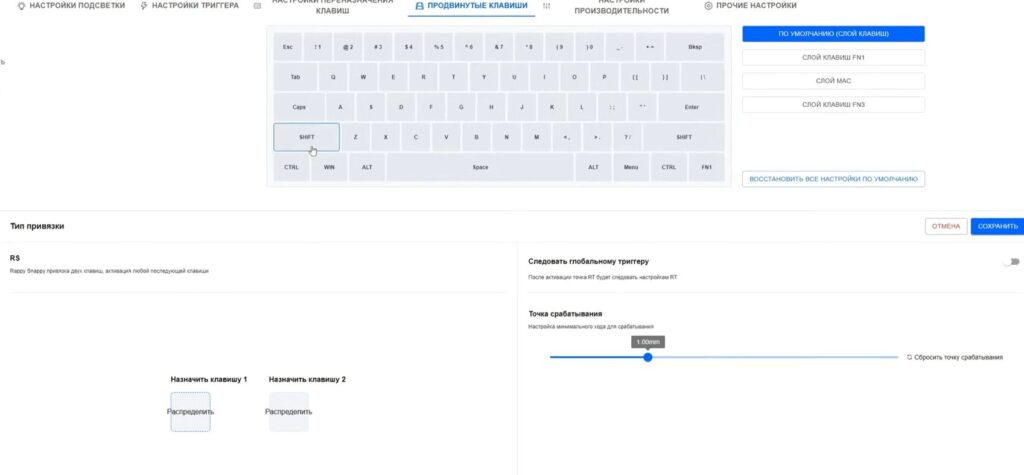
Task: Click the keyboard icon beside Продвинутые клавиши
Action: [x=418, y=6]
